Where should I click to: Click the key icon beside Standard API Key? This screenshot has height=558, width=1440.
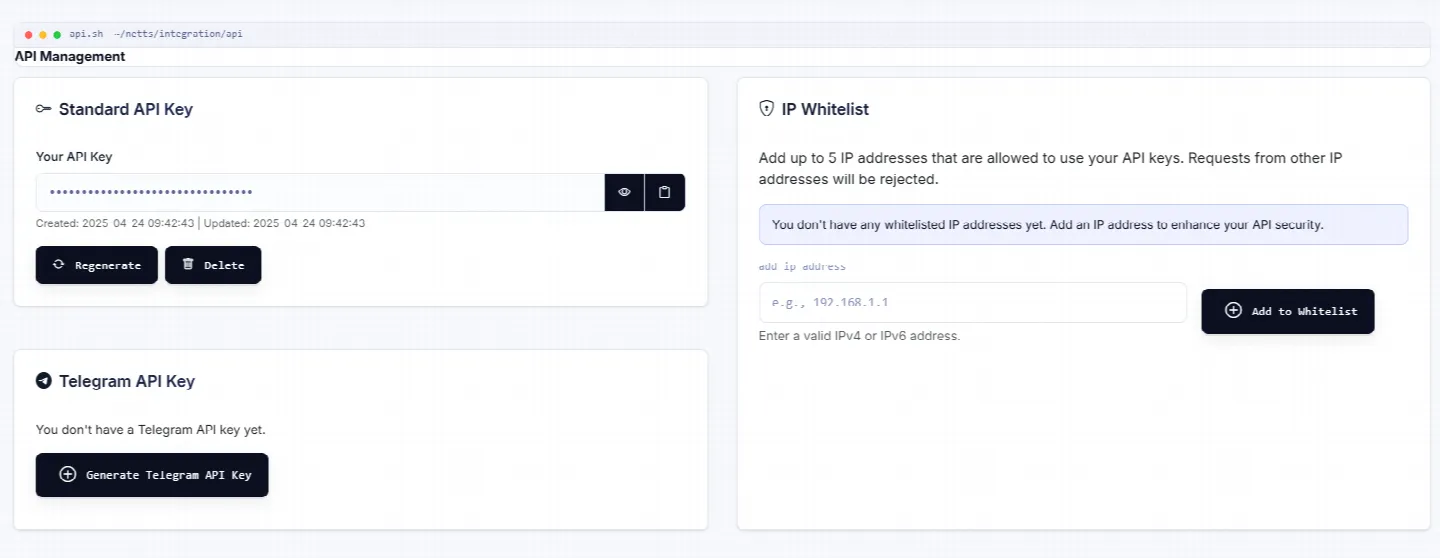click(43, 109)
